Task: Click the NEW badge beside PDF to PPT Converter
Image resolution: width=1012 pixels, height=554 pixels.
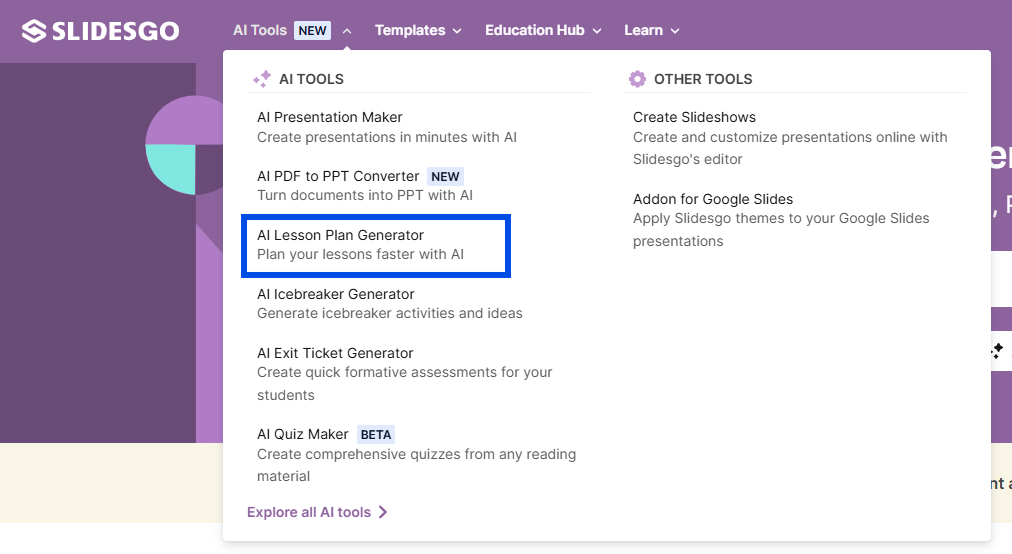Action: [x=445, y=177]
